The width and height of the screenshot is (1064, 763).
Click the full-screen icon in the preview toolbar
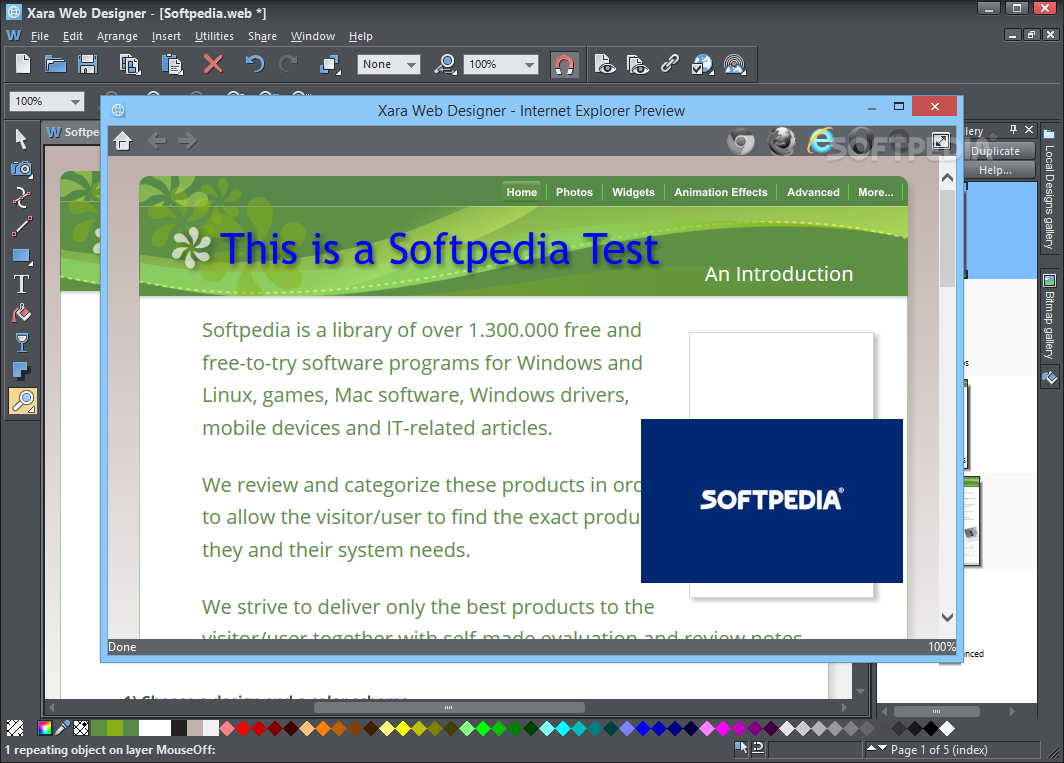(x=941, y=141)
